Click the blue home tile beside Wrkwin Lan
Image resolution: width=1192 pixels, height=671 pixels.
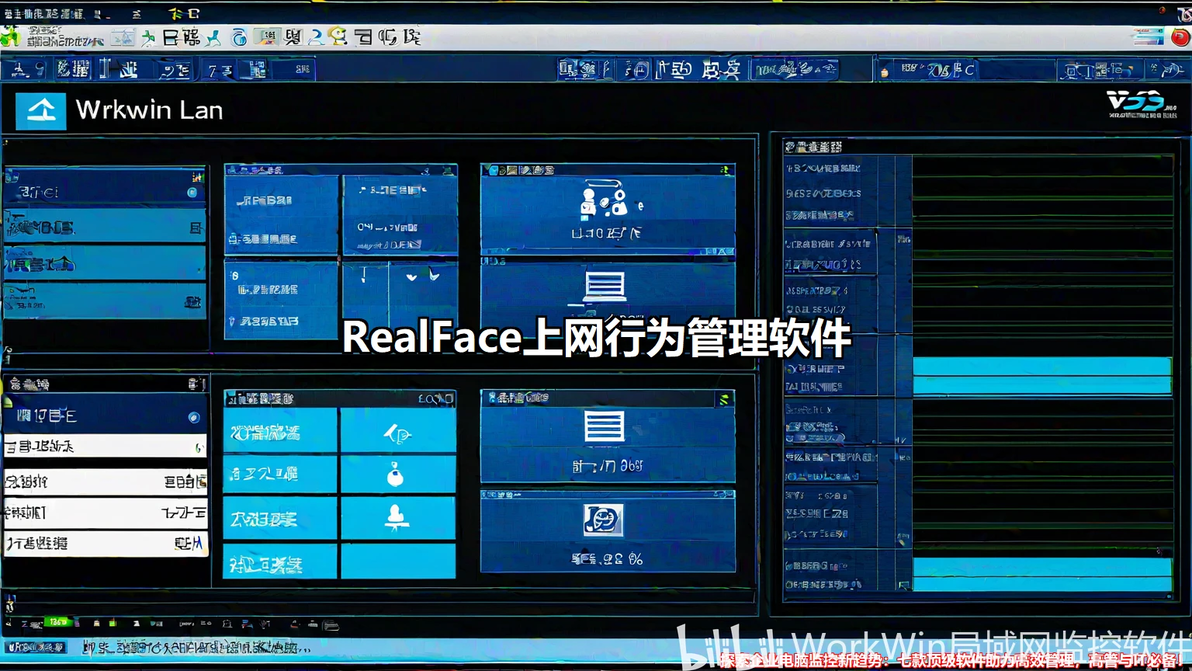pyautogui.click(x=40, y=111)
